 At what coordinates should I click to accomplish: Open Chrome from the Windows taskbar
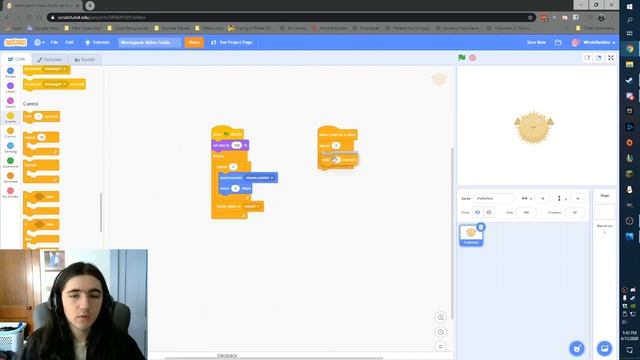629,49
